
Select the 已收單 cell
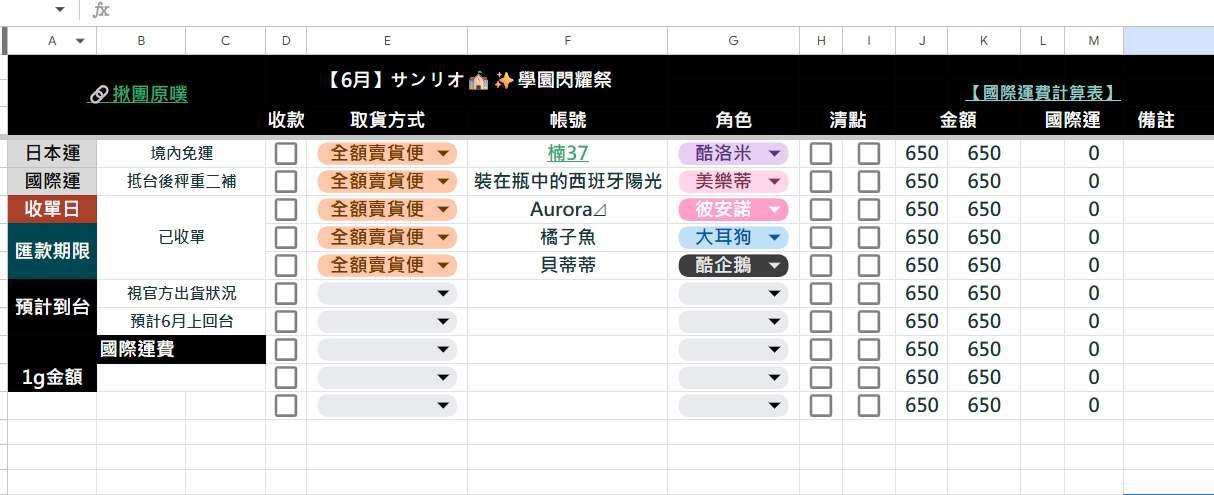tap(181, 237)
